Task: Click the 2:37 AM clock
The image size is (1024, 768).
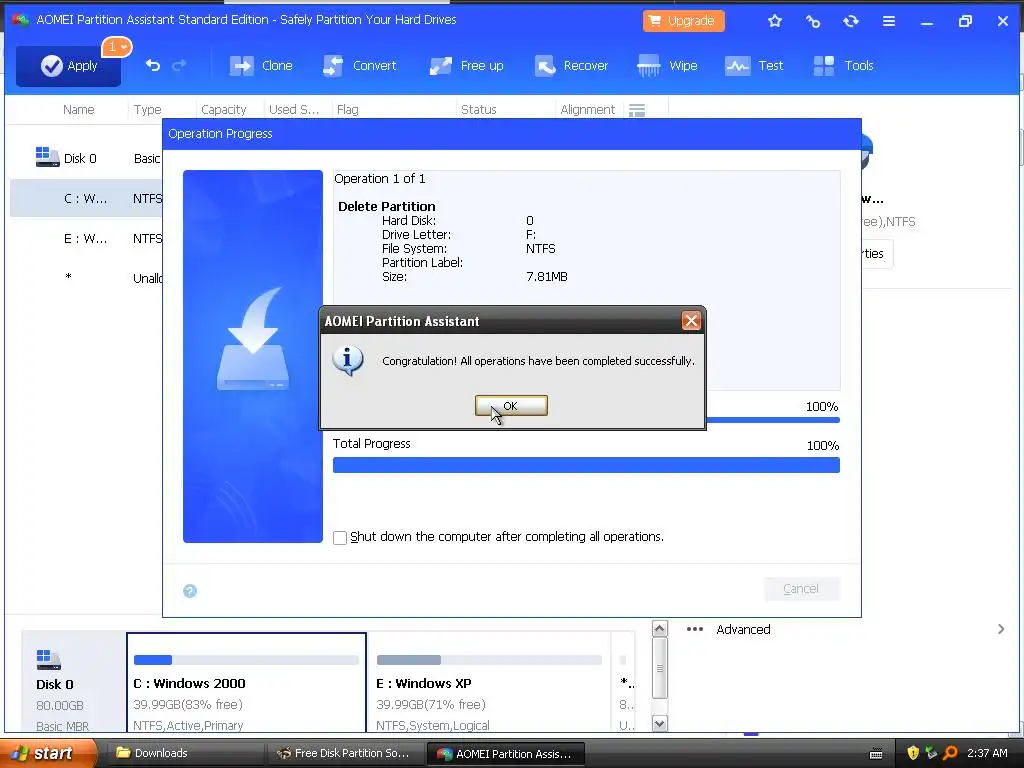Action: pos(987,753)
